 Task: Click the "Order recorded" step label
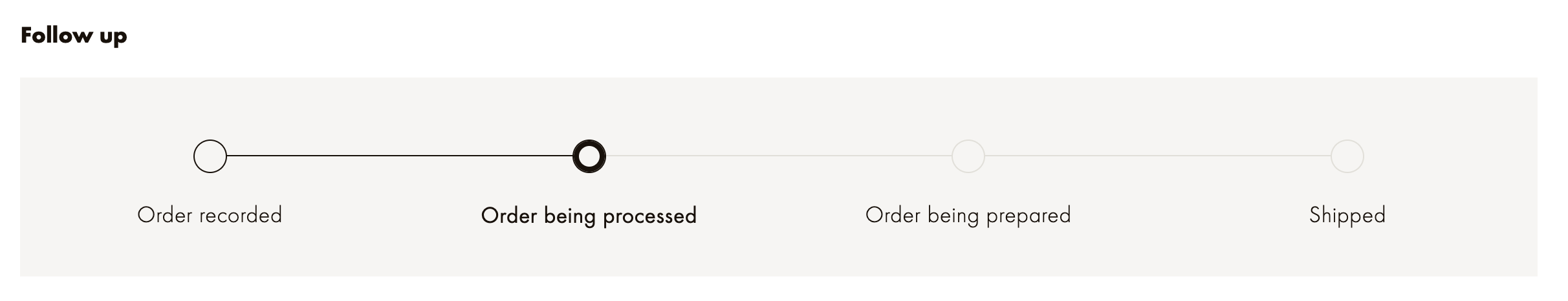[x=210, y=215]
